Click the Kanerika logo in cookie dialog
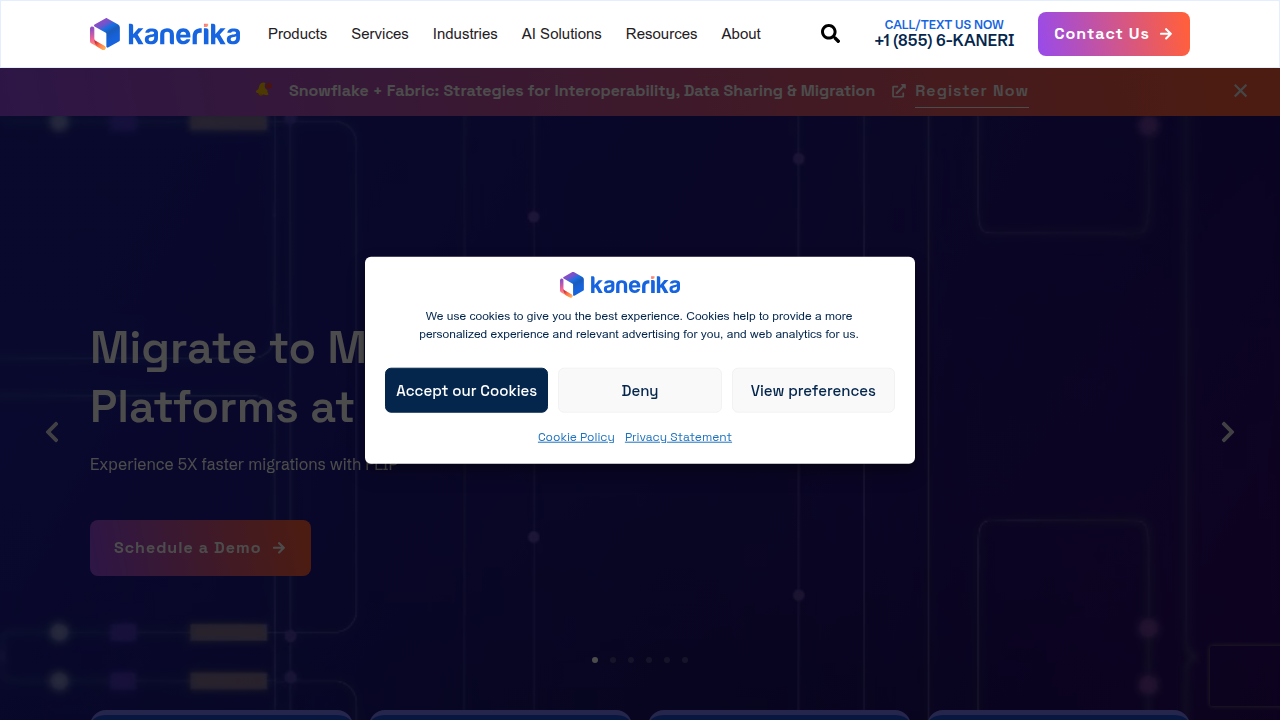Viewport: 1280px width, 720px height. tap(620, 285)
